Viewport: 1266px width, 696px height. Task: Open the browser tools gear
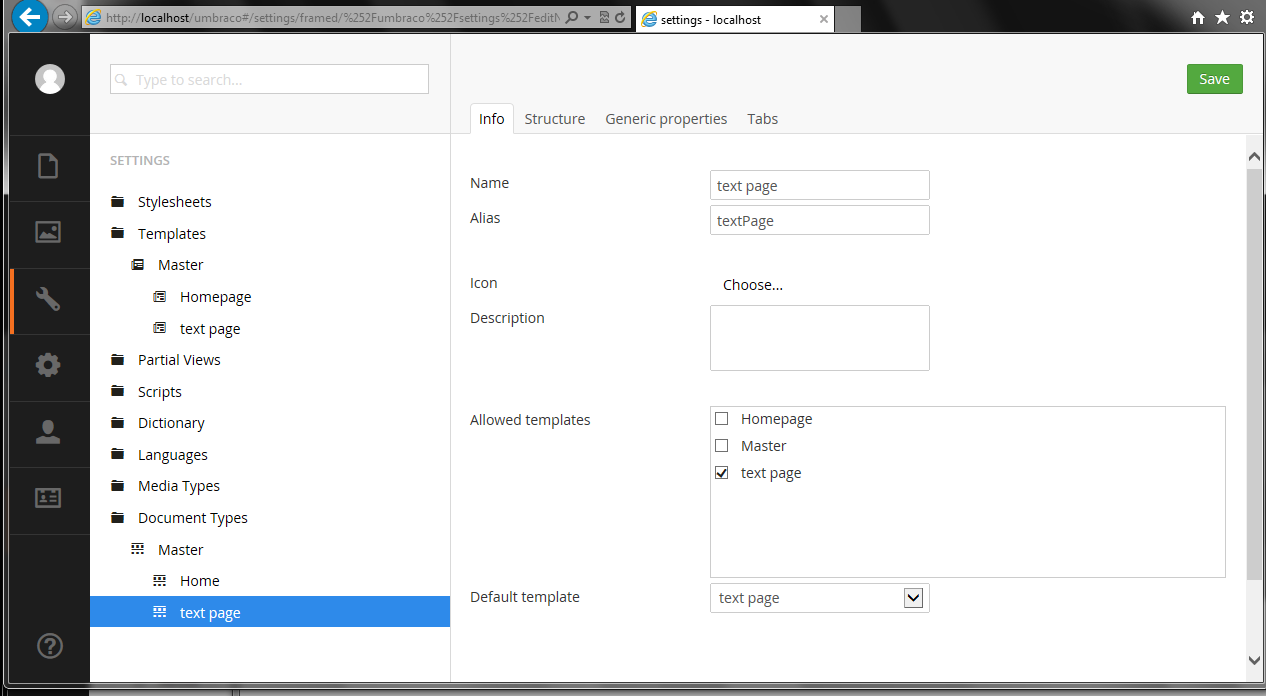(x=1247, y=18)
